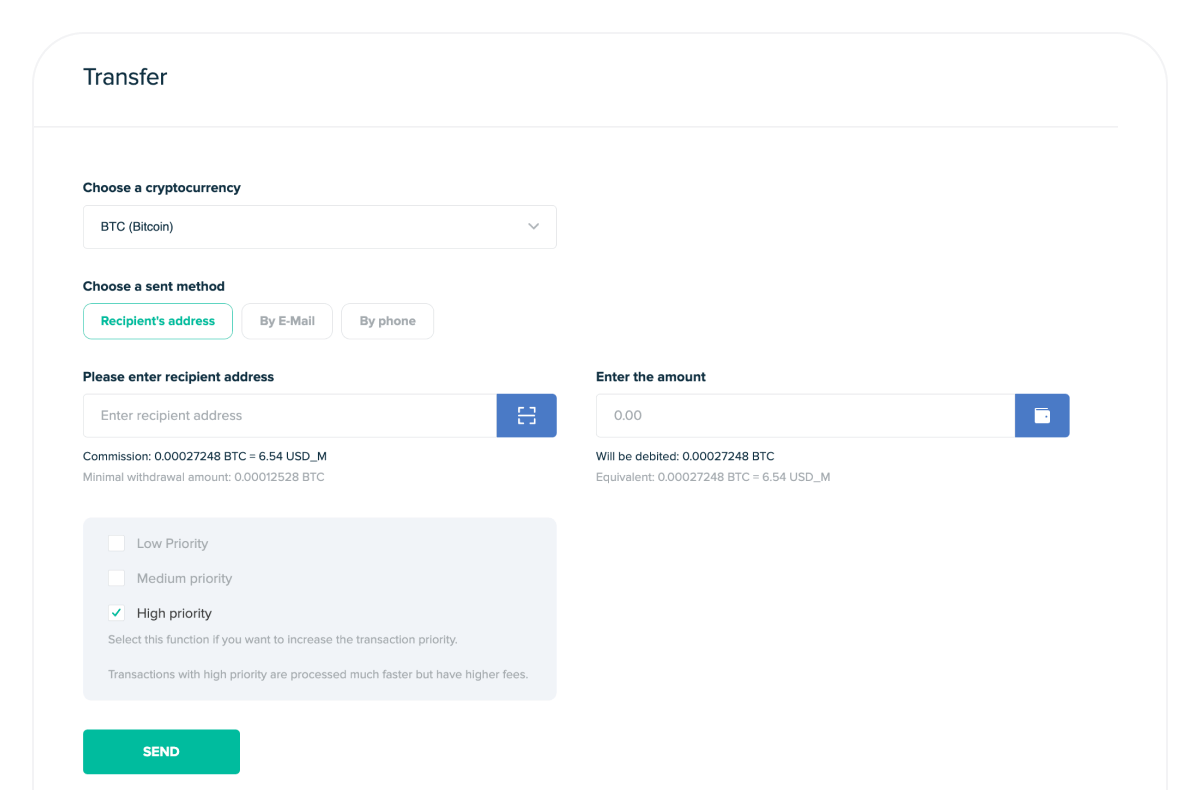Screen dimensions: 1200x790
Task: Click the Medium priority label text
Action: click(184, 578)
